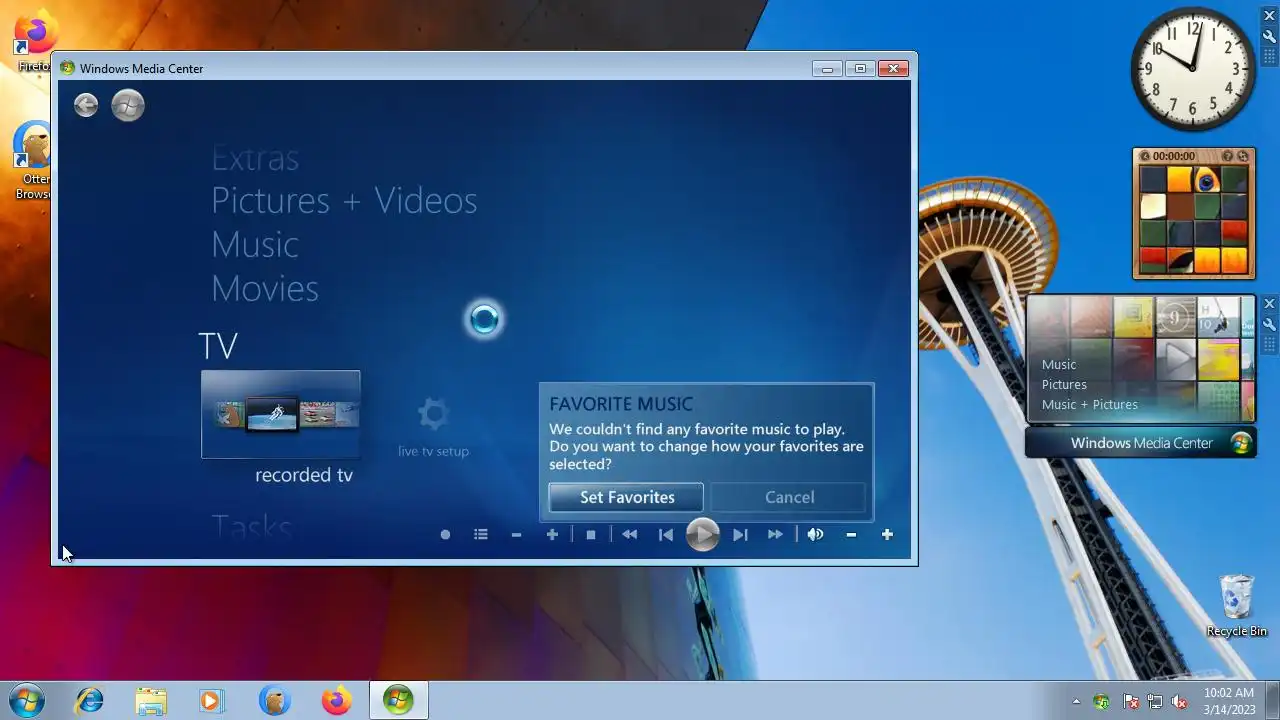Image resolution: width=1280 pixels, height=720 pixels.
Task: Click the Show desktop strip at taskbar end
Action: (1273, 701)
